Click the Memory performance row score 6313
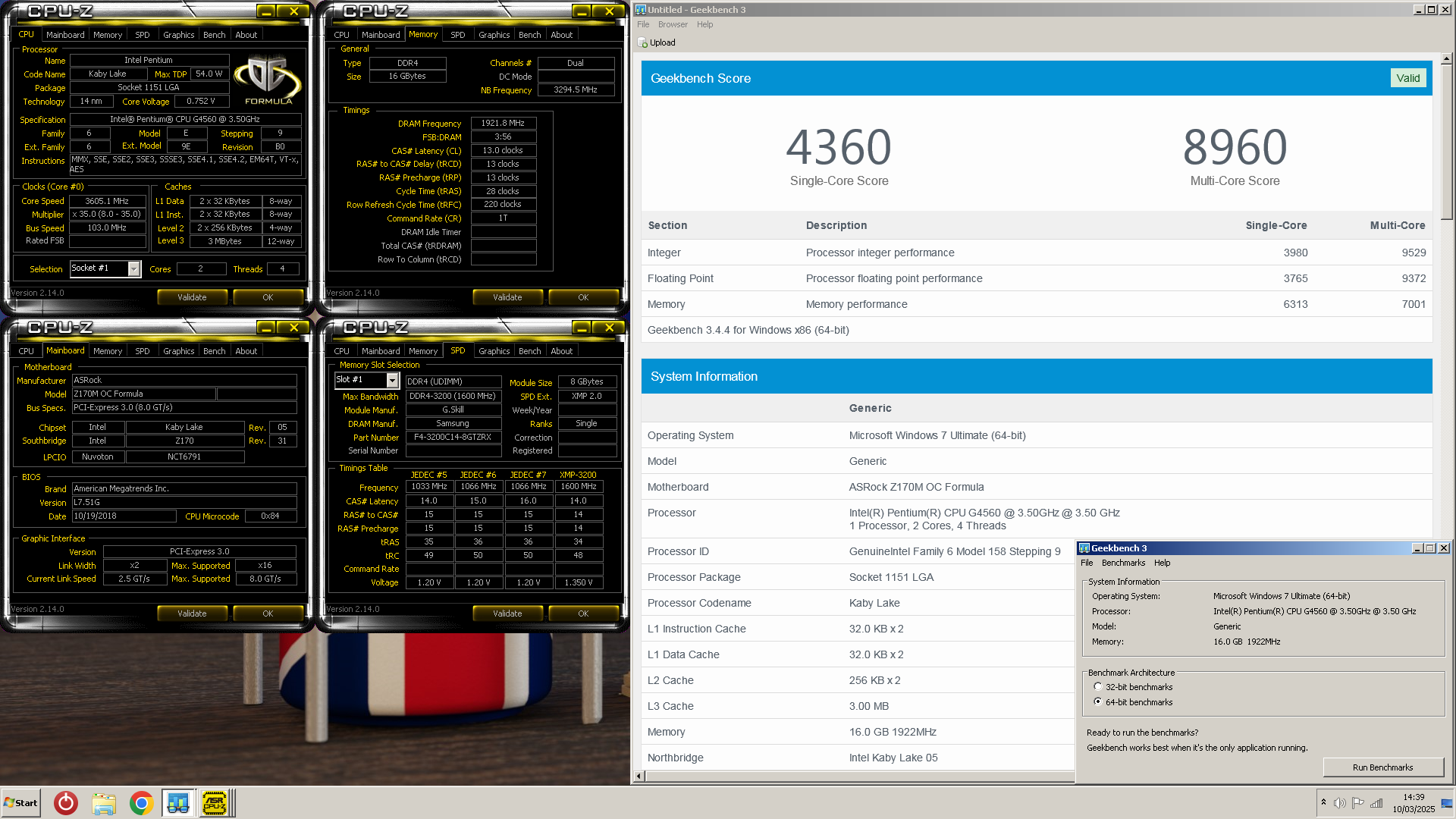 point(1295,304)
